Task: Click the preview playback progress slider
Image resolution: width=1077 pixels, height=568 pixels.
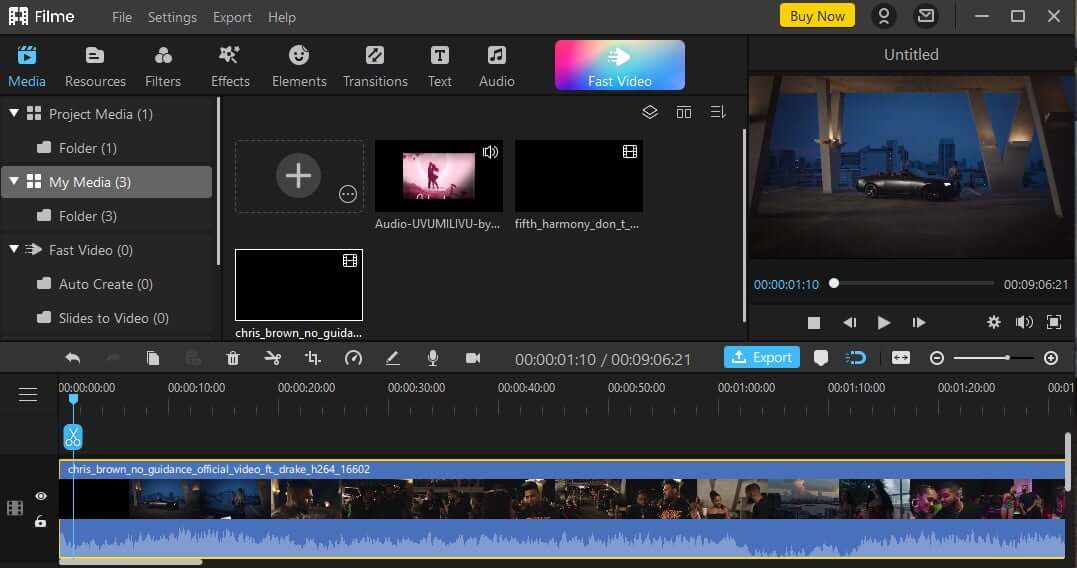Action: click(x=914, y=283)
